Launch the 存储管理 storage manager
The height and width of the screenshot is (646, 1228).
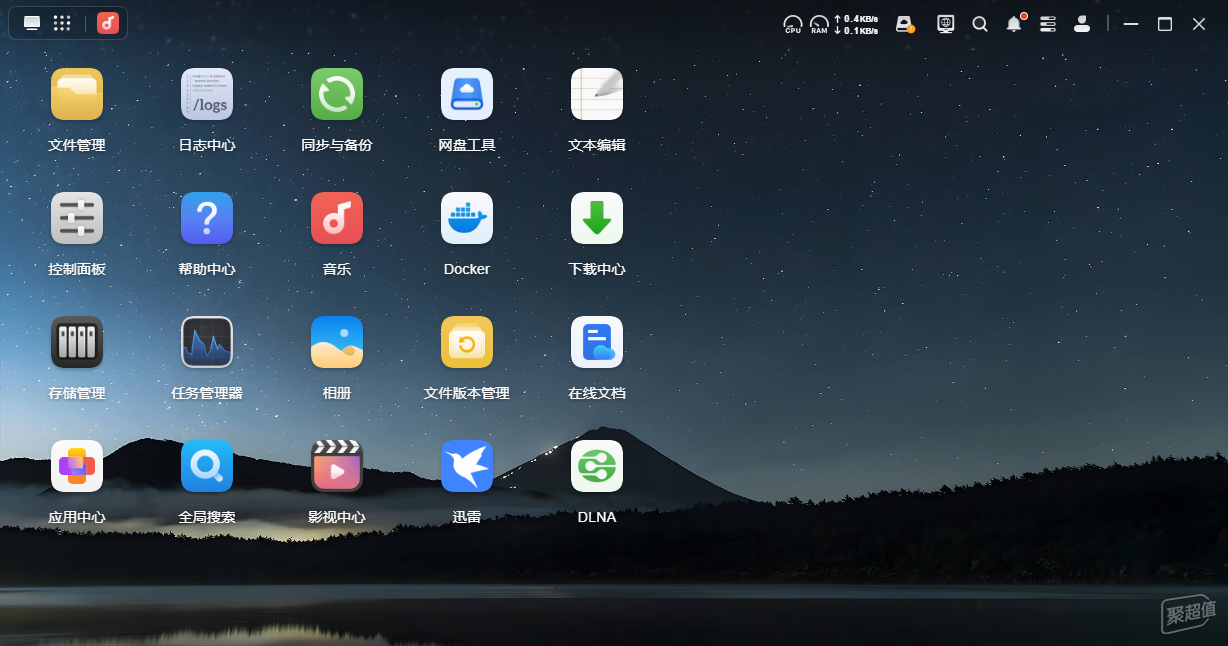(77, 342)
